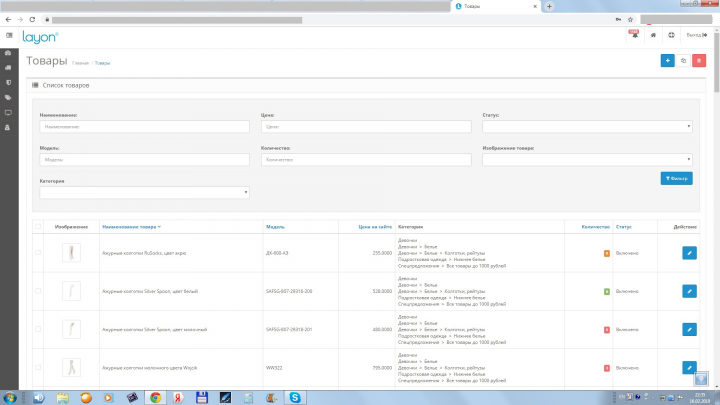Sort table by Модель column
This screenshot has width=720, height=405.
[275, 227]
